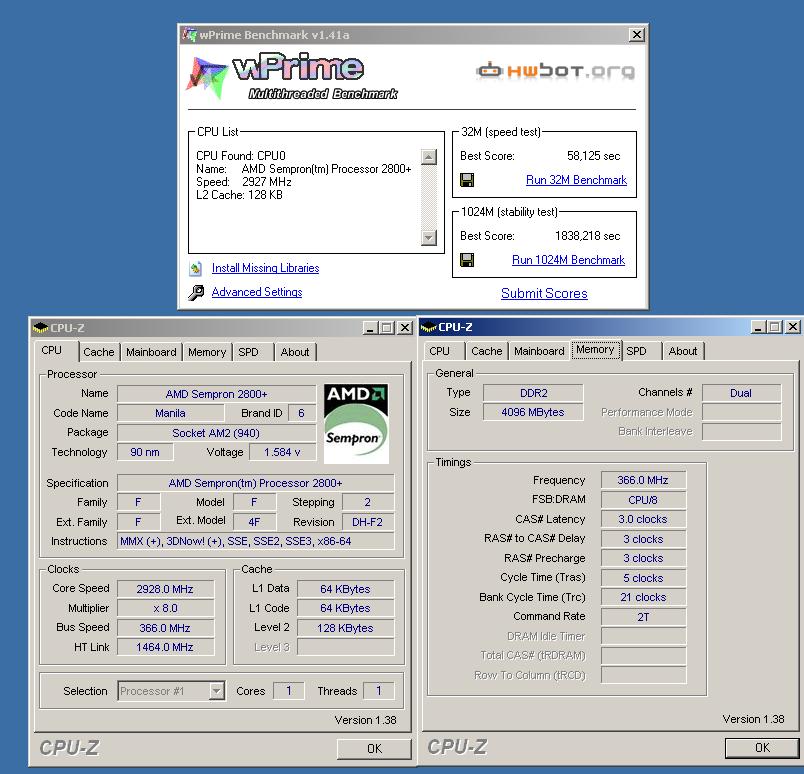Click the save icon for 1024M score

(467, 260)
